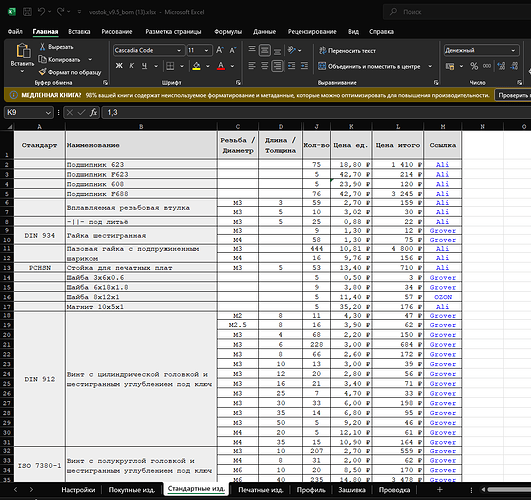Open the Копировать dropdown arrow
531x500 pixels.
click(x=90, y=59)
